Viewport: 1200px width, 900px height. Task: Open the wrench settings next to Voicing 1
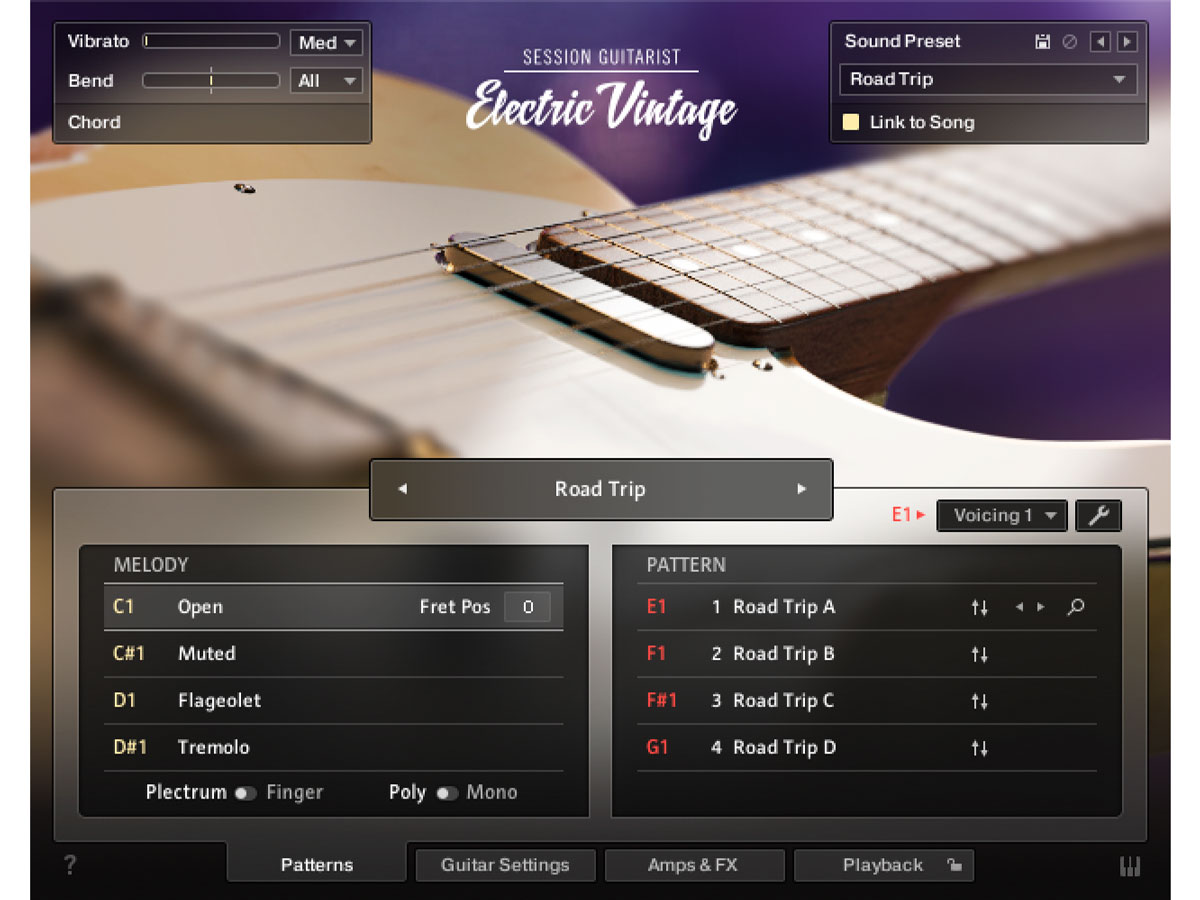point(1098,515)
